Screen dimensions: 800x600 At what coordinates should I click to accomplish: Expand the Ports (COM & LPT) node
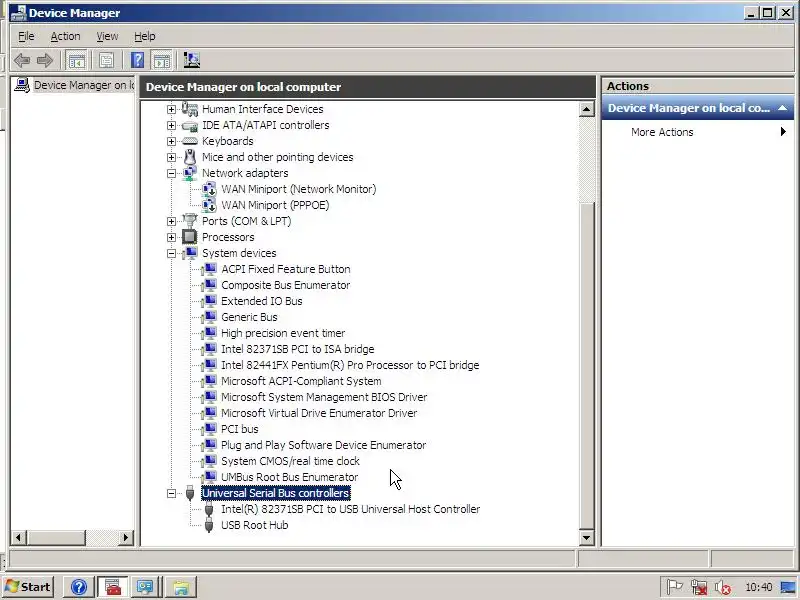pyautogui.click(x=171, y=221)
